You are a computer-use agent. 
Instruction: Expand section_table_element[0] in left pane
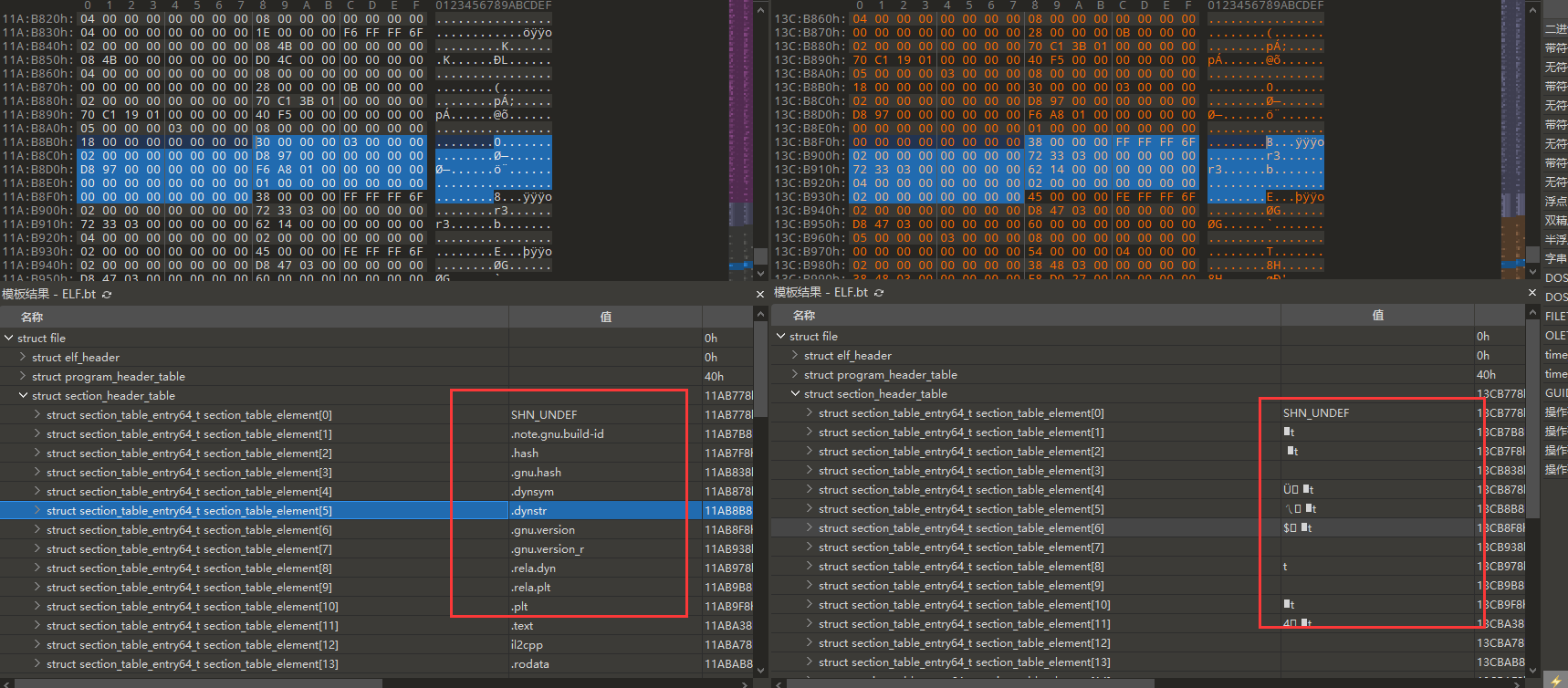click(x=37, y=415)
